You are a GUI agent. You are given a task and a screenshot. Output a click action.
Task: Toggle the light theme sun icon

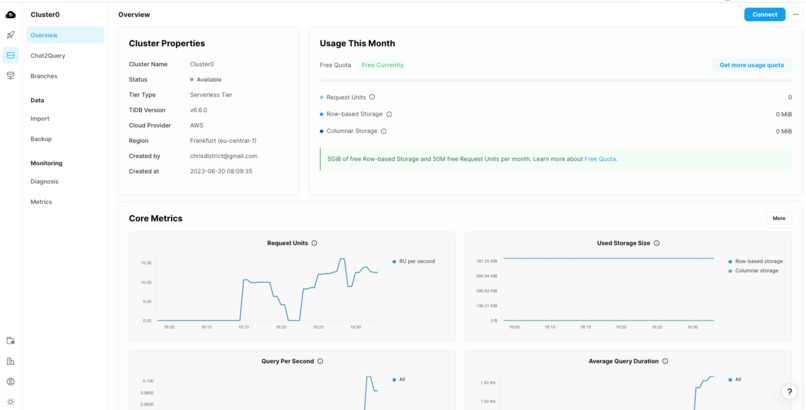tap(10, 402)
